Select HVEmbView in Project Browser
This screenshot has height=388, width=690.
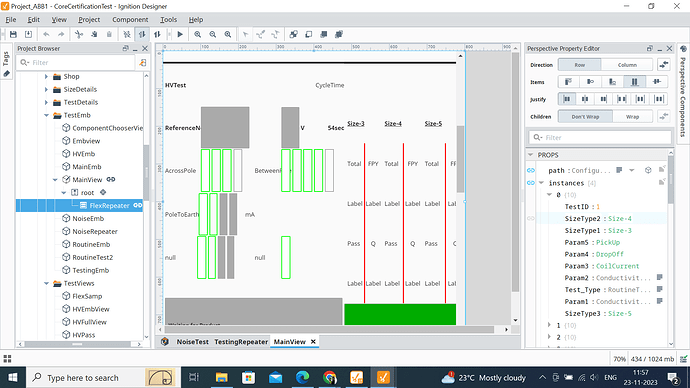[91, 309]
